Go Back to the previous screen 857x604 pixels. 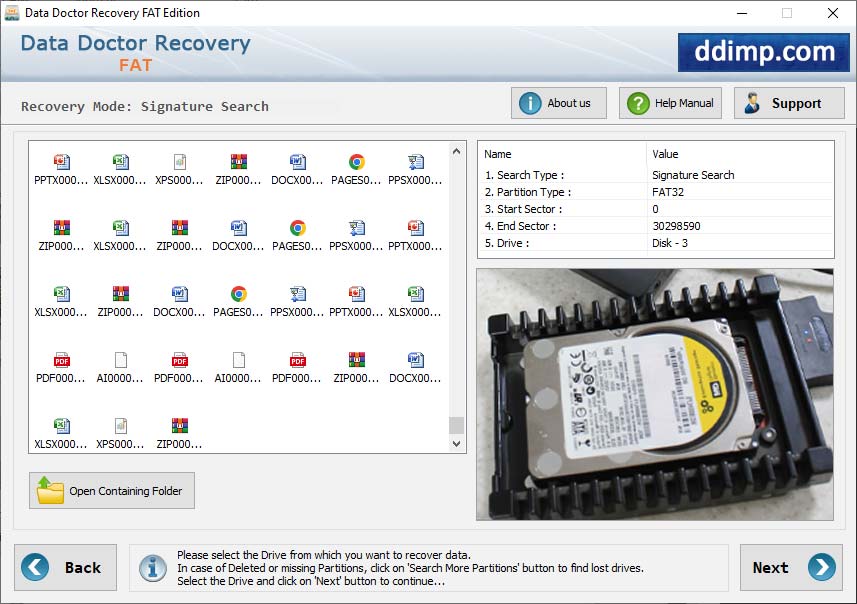click(65, 567)
